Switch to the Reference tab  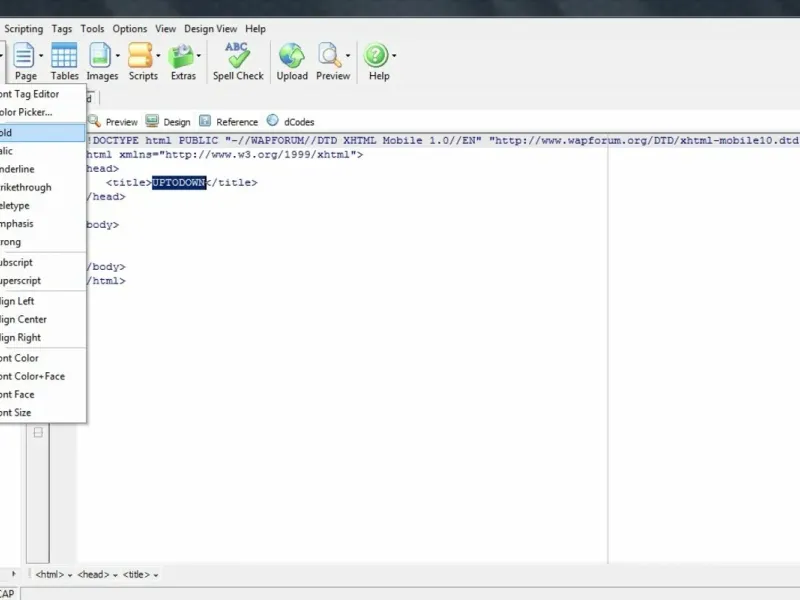[229, 122]
